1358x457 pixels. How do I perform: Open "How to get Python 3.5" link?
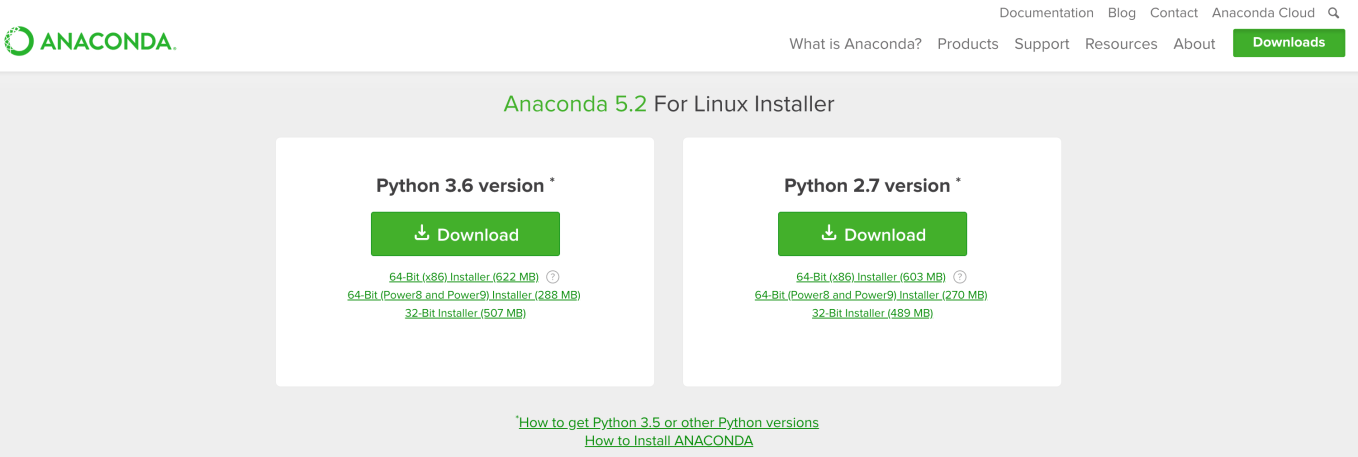[668, 422]
